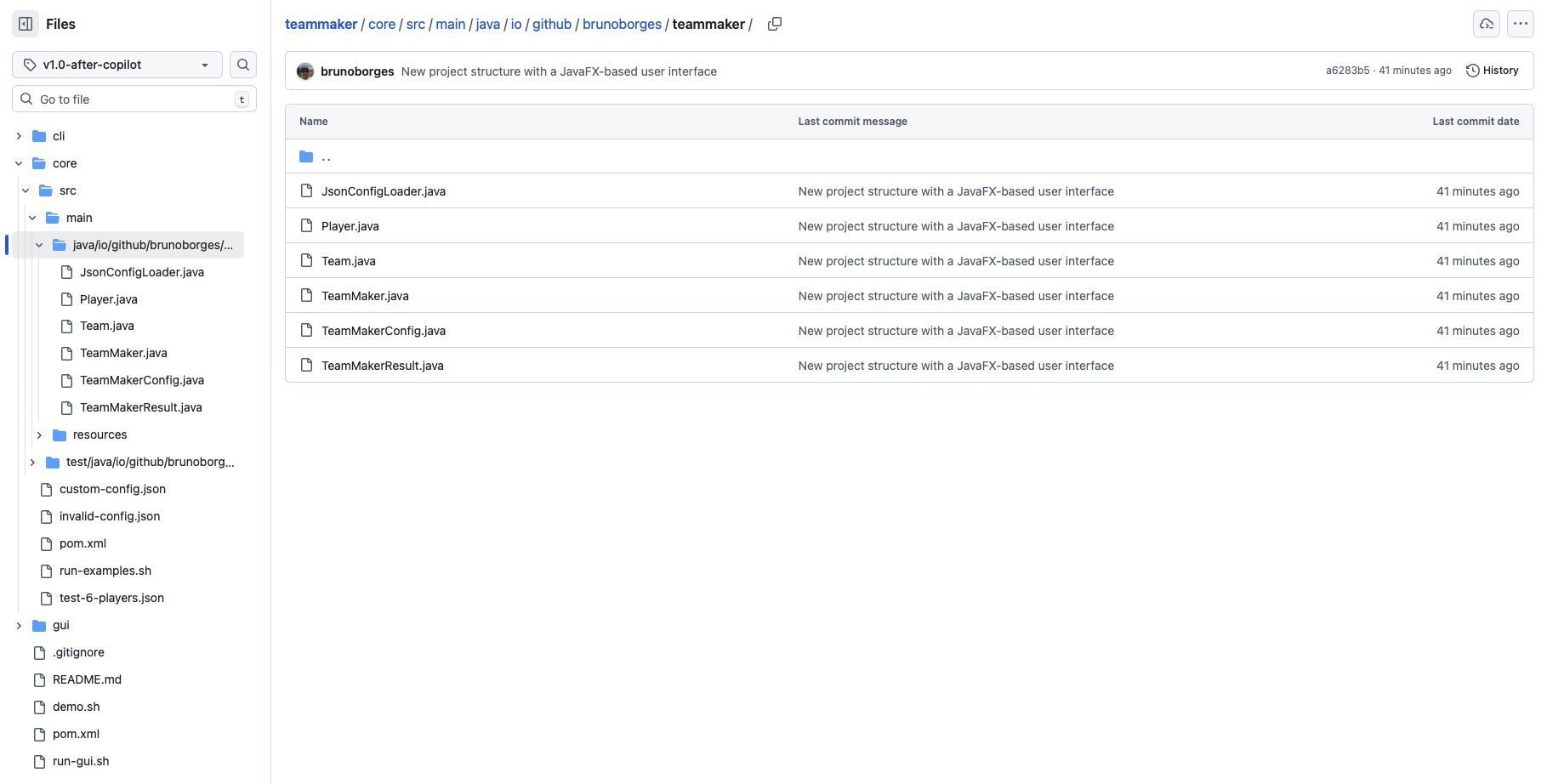
Task: Click the cloud download icon button
Action: click(x=1486, y=24)
